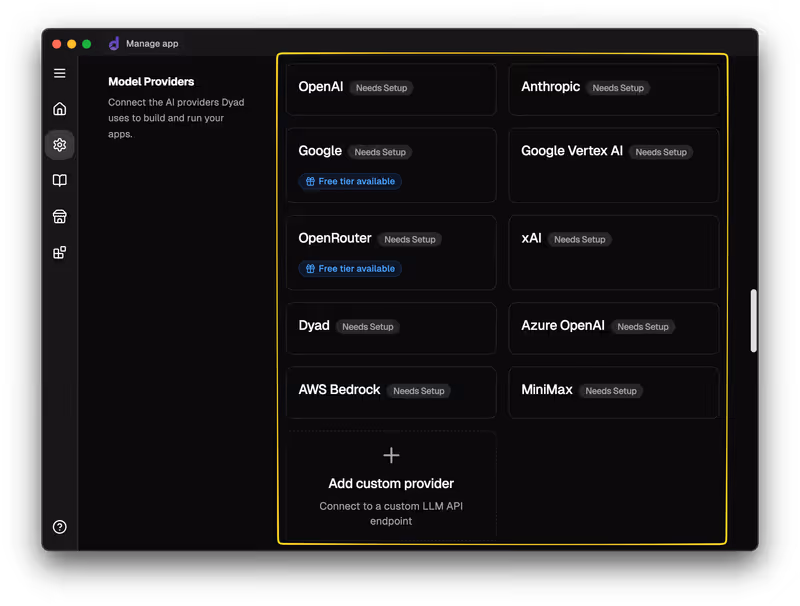Click the plus icon for custom provider
The height and width of the screenshot is (606, 800).
click(391, 456)
